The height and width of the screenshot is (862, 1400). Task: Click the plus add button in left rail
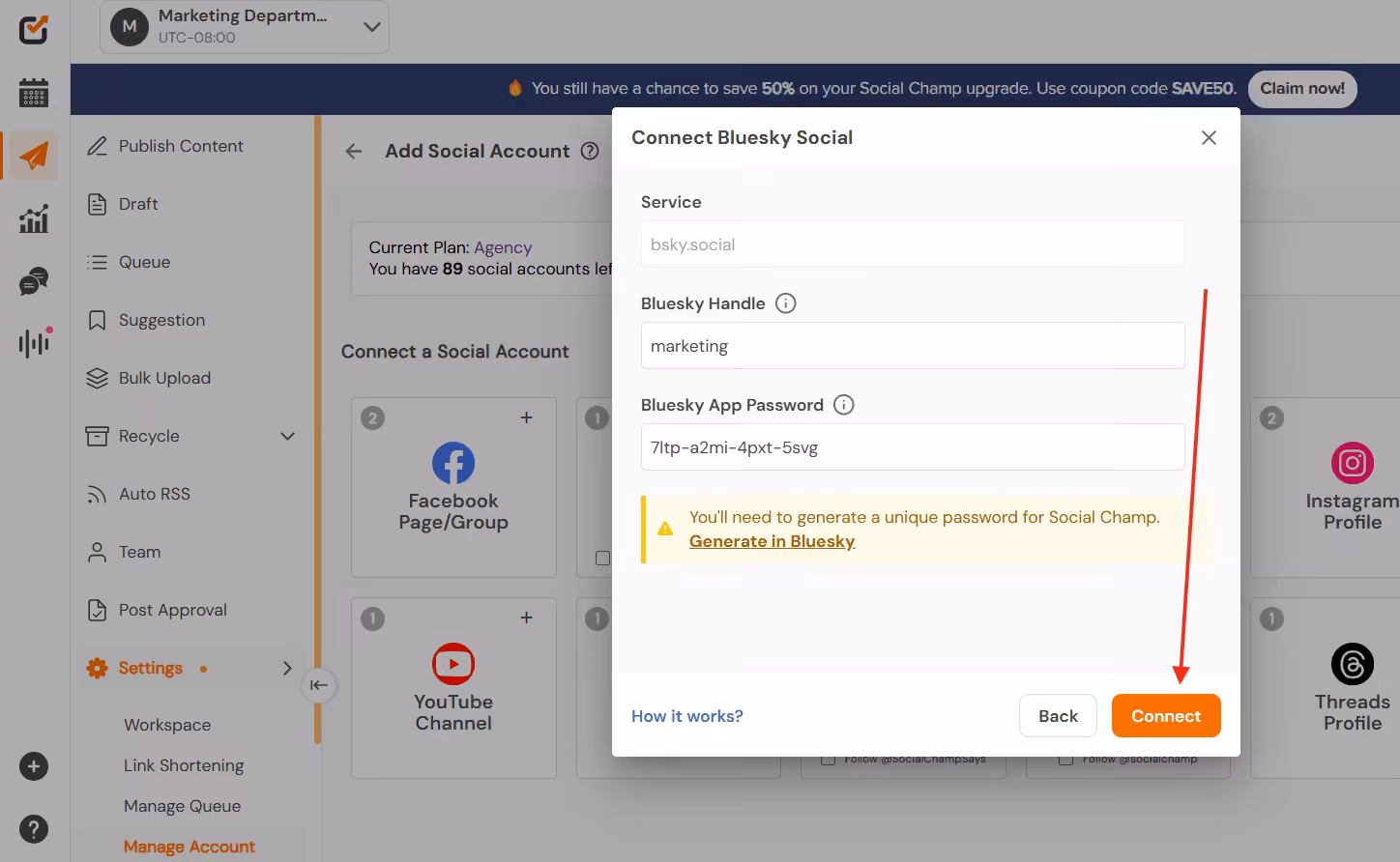pos(34,766)
